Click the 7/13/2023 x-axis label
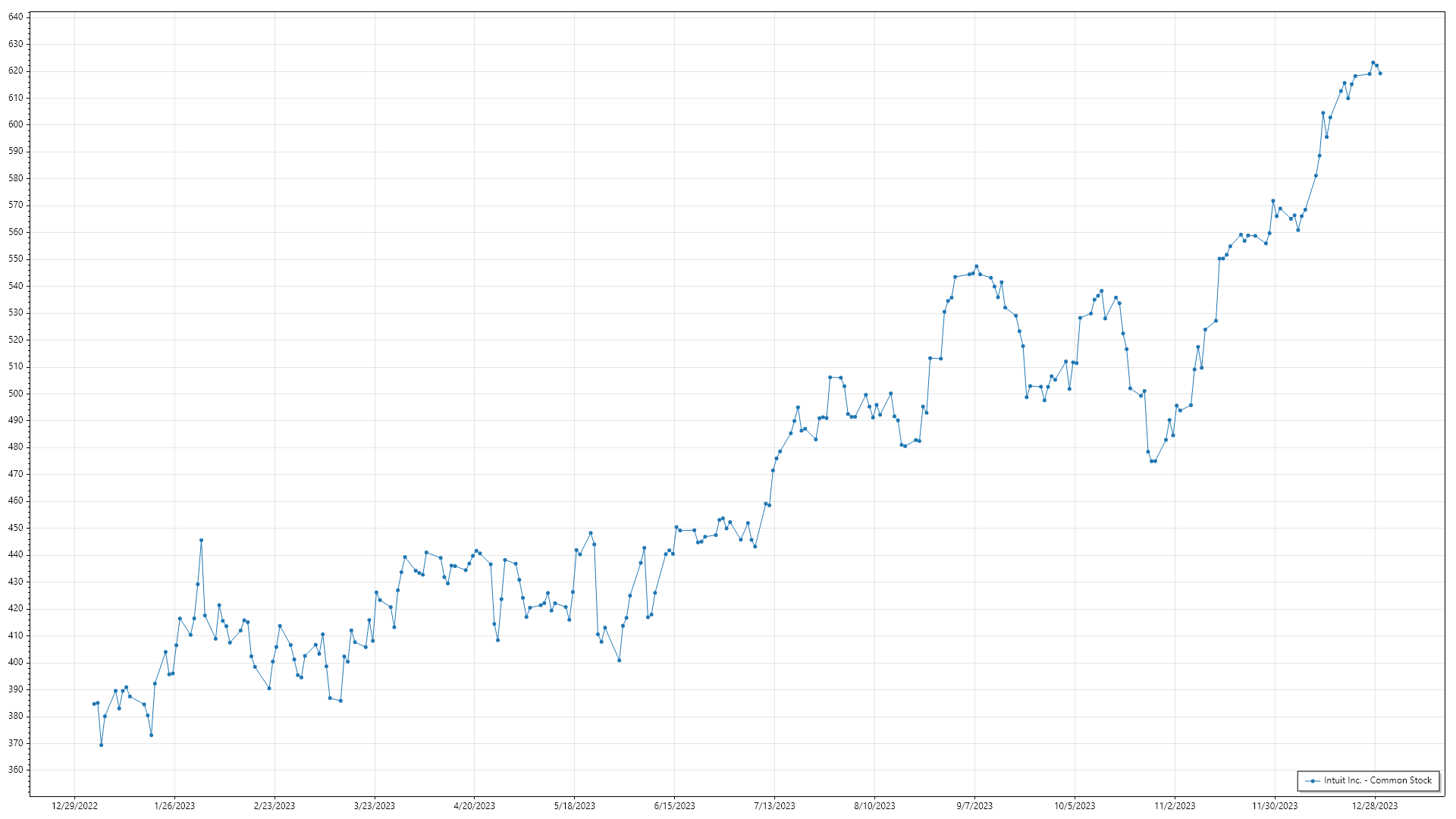Viewport: 1456px width, 819px height. [x=774, y=806]
